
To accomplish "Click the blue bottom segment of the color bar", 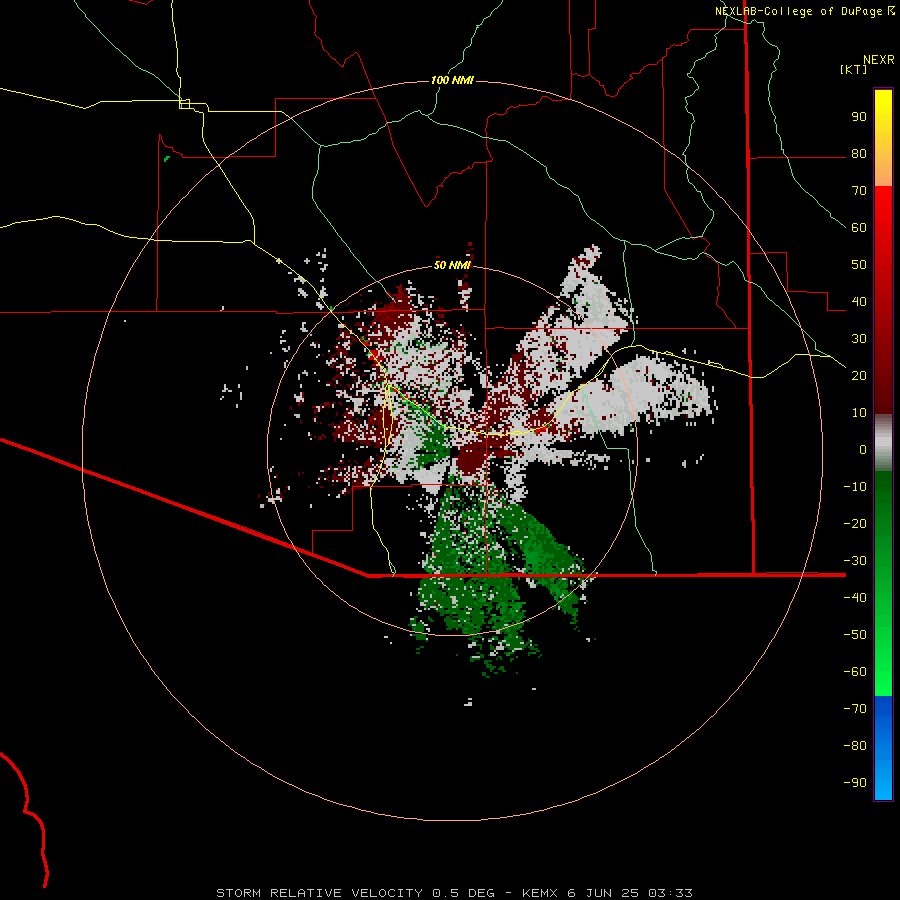I will coord(883,748).
